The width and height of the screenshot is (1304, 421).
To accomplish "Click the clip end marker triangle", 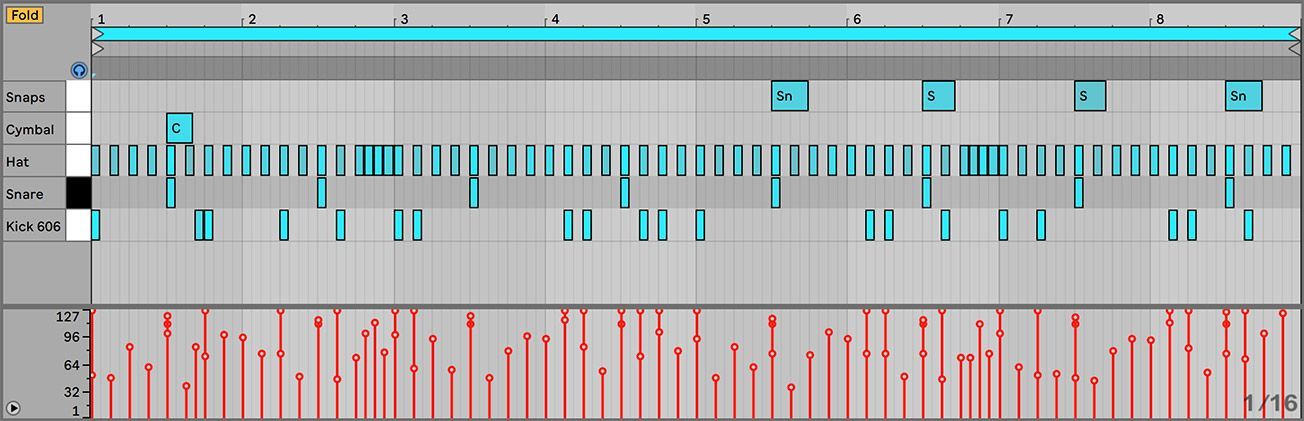I will (x=1294, y=48).
